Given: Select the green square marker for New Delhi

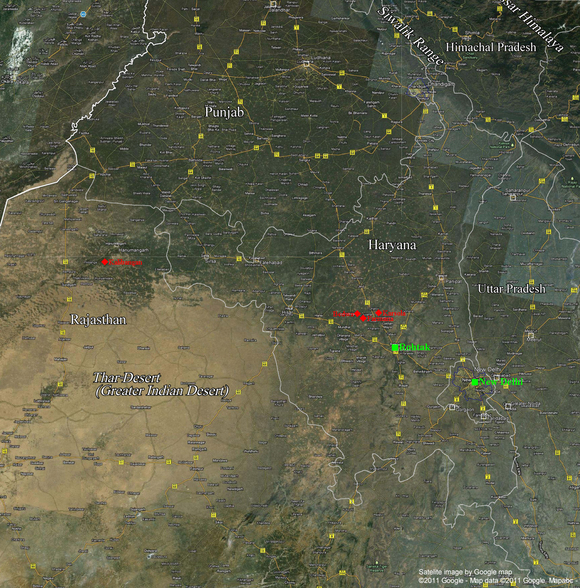Looking at the screenshot, I should [475, 382].
